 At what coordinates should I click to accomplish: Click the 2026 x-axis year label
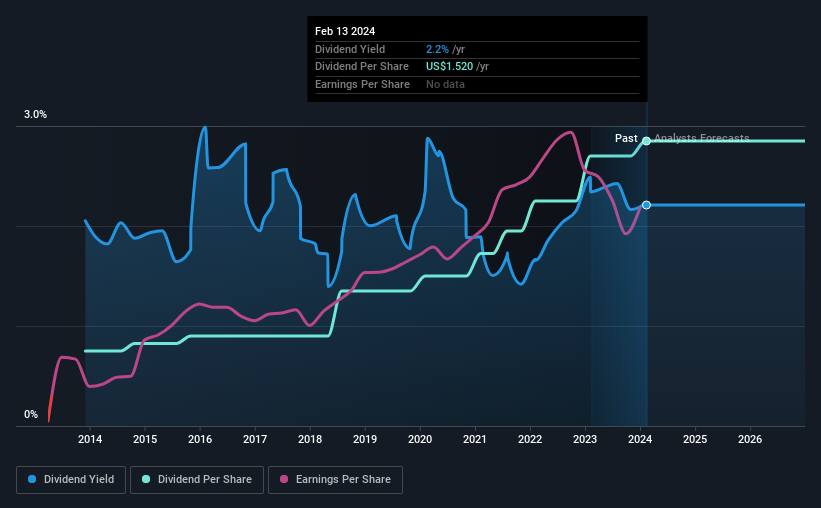pyautogui.click(x=750, y=439)
